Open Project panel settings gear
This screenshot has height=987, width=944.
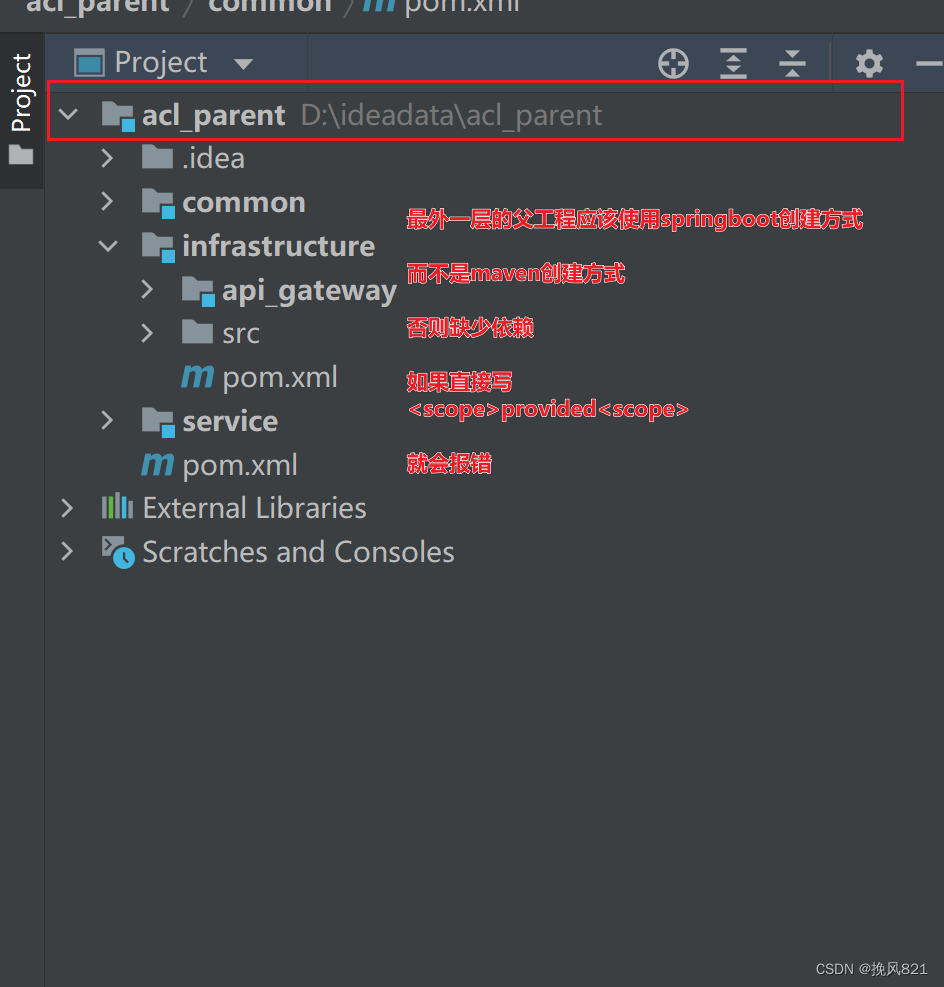click(x=869, y=64)
